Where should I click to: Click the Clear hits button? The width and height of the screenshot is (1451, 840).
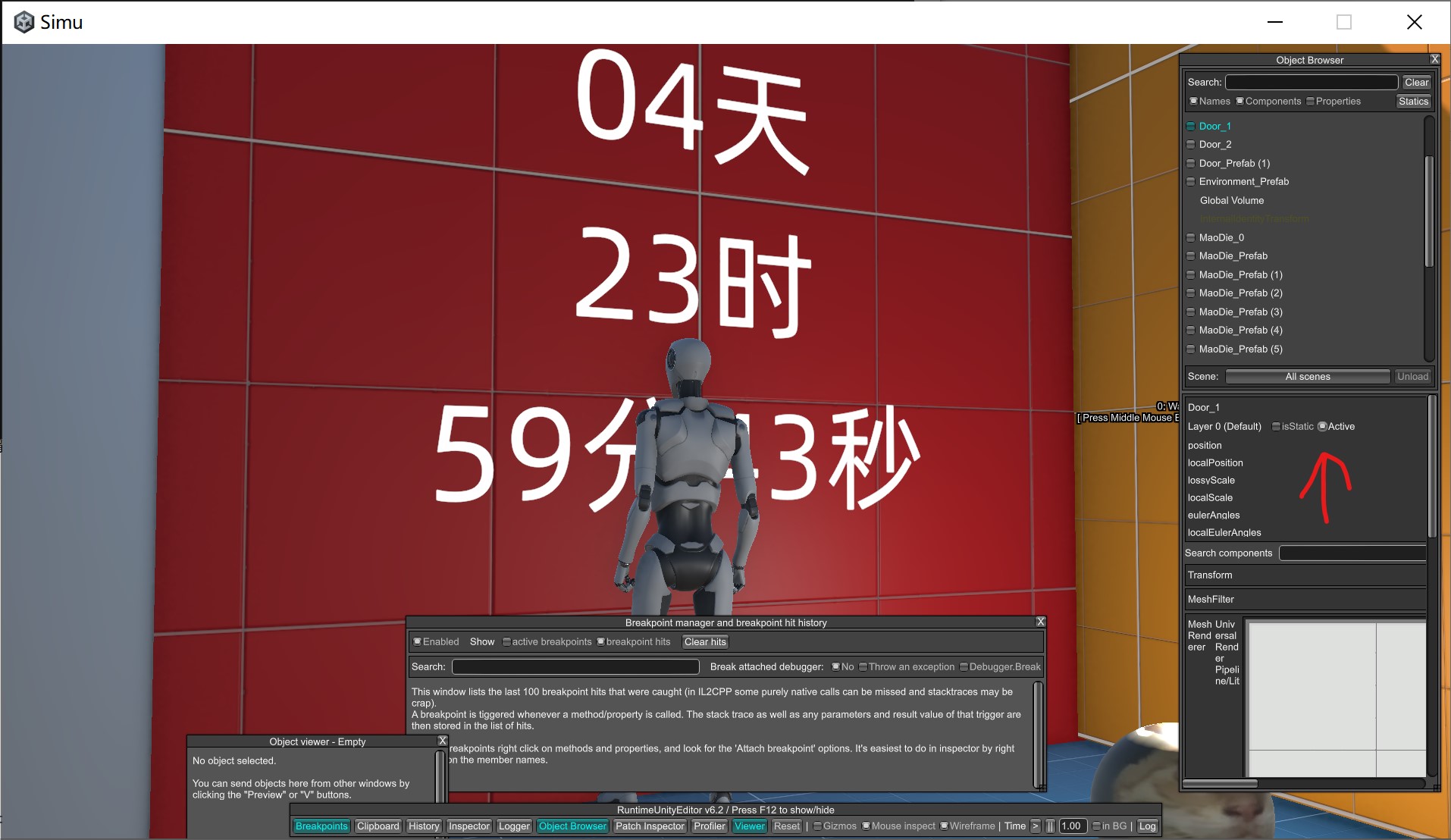pos(705,641)
